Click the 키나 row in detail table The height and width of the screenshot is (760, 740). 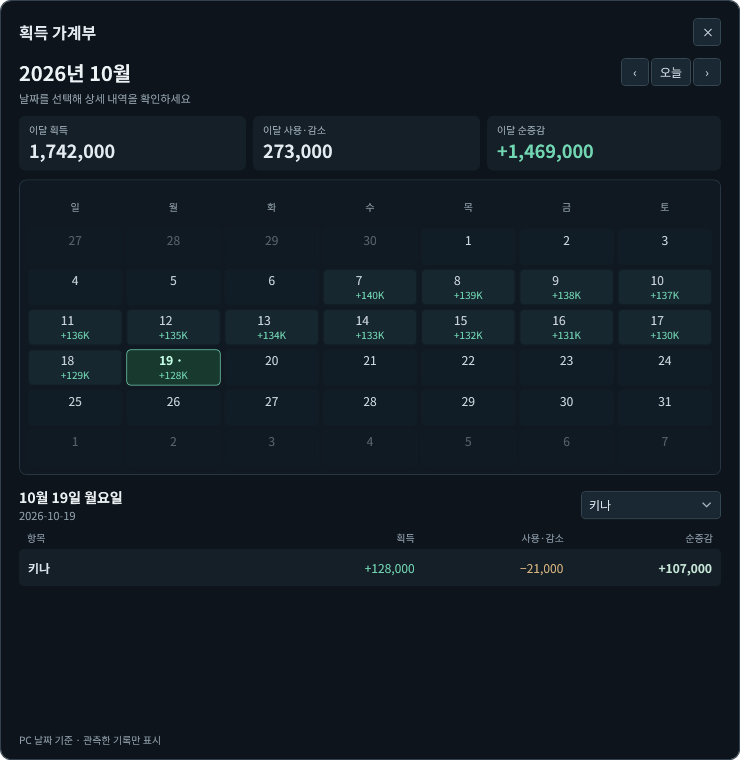(370, 568)
